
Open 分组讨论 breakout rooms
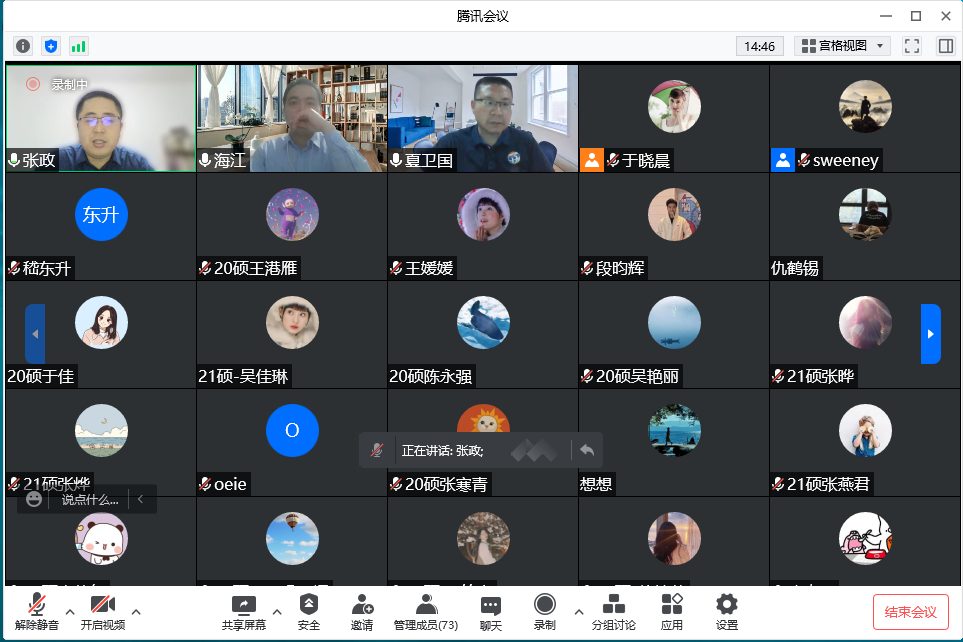point(613,611)
